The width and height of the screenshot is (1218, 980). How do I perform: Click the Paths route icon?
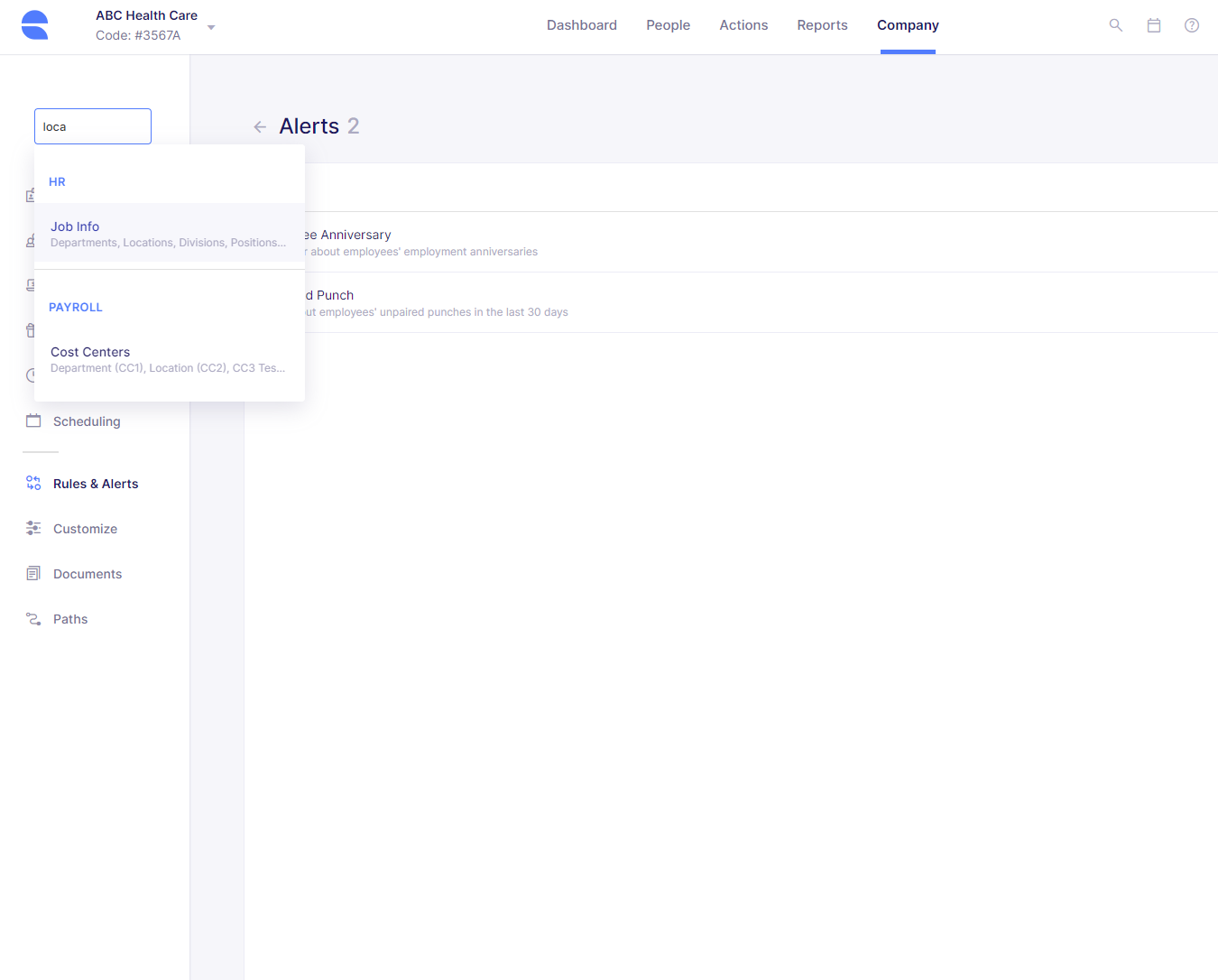click(x=33, y=618)
